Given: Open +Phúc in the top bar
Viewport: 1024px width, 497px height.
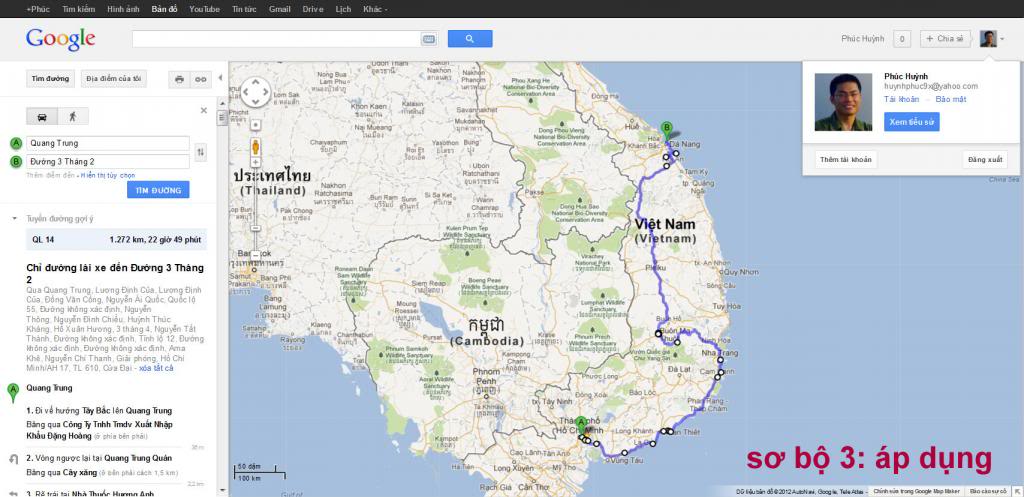Looking at the screenshot, I should [x=38, y=9].
